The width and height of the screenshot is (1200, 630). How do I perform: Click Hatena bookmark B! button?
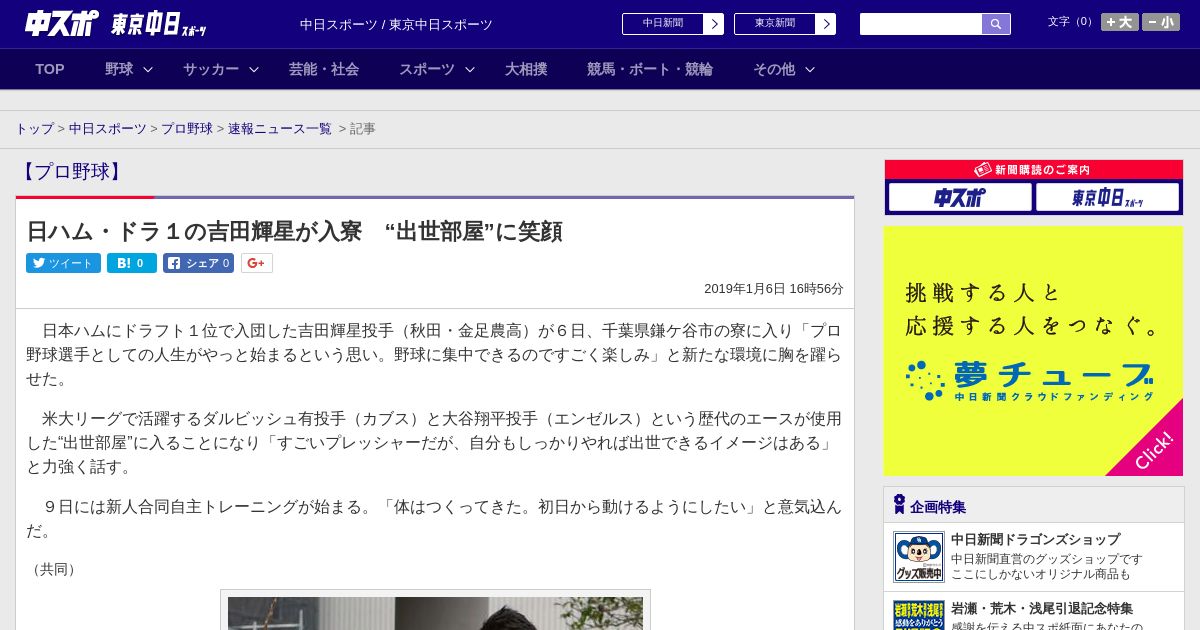click(x=132, y=263)
